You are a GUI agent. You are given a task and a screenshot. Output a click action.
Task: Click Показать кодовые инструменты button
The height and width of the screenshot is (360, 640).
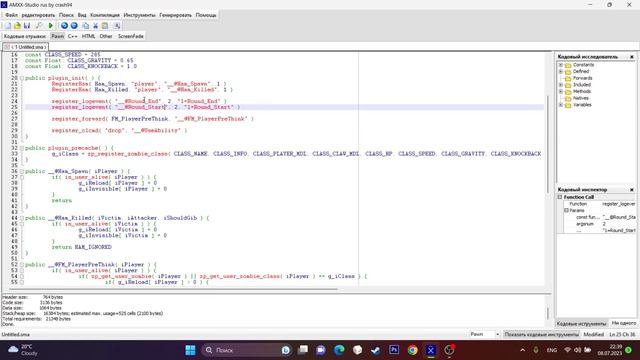click(x=541, y=334)
